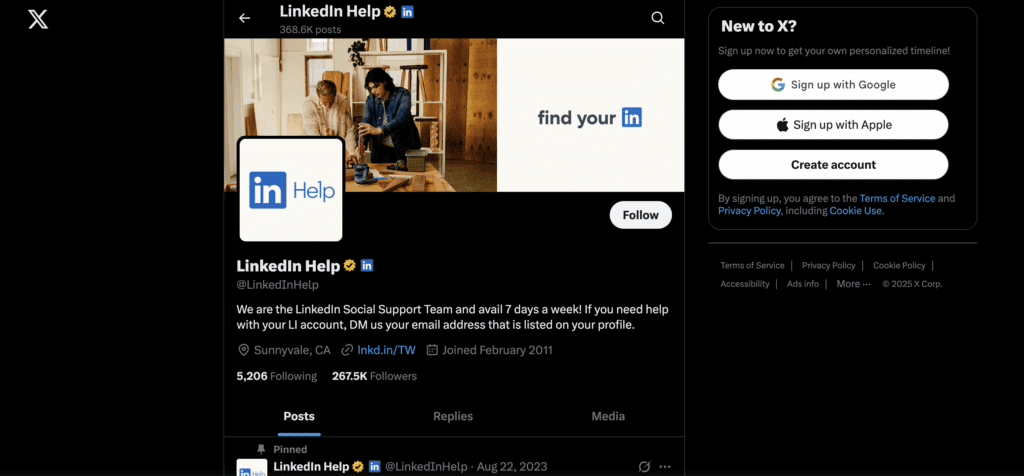
Task: Click the Sunnyvale, CA location text
Action: [x=292, y=350]
